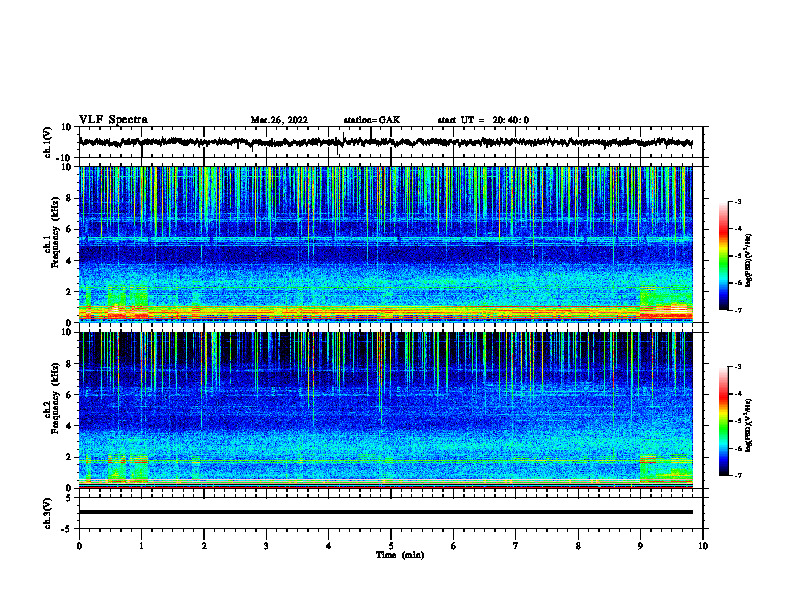Click the thick black ch.3 voltage trace
The height and width of the screenshot is (612, 792).
click(386, 512)
